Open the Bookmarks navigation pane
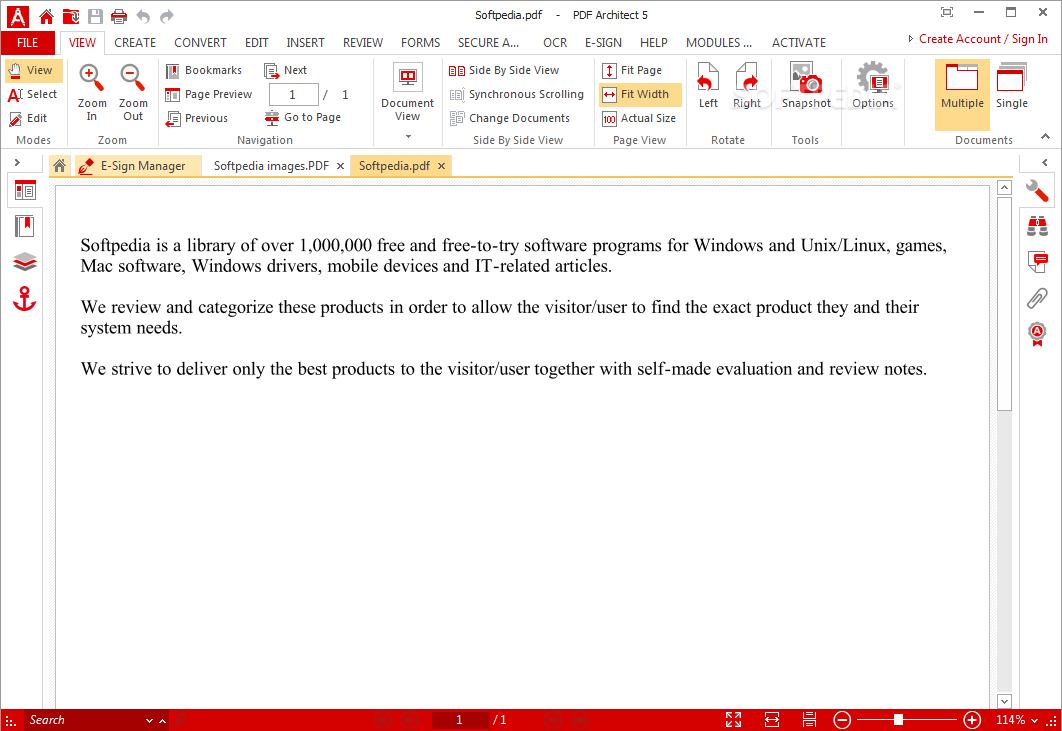The image size is (1062, 731). (204, 70)
